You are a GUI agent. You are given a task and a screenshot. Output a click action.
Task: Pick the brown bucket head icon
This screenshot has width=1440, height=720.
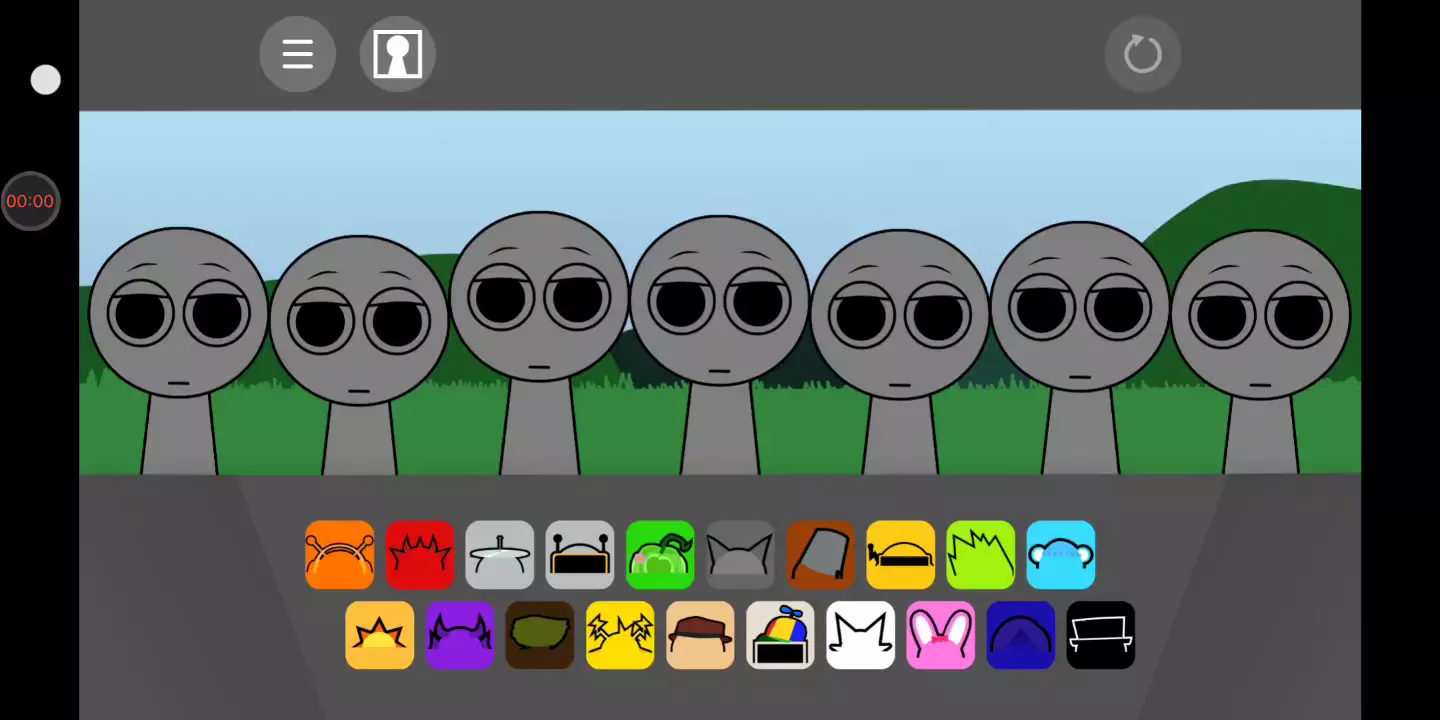tap(820, 555)
